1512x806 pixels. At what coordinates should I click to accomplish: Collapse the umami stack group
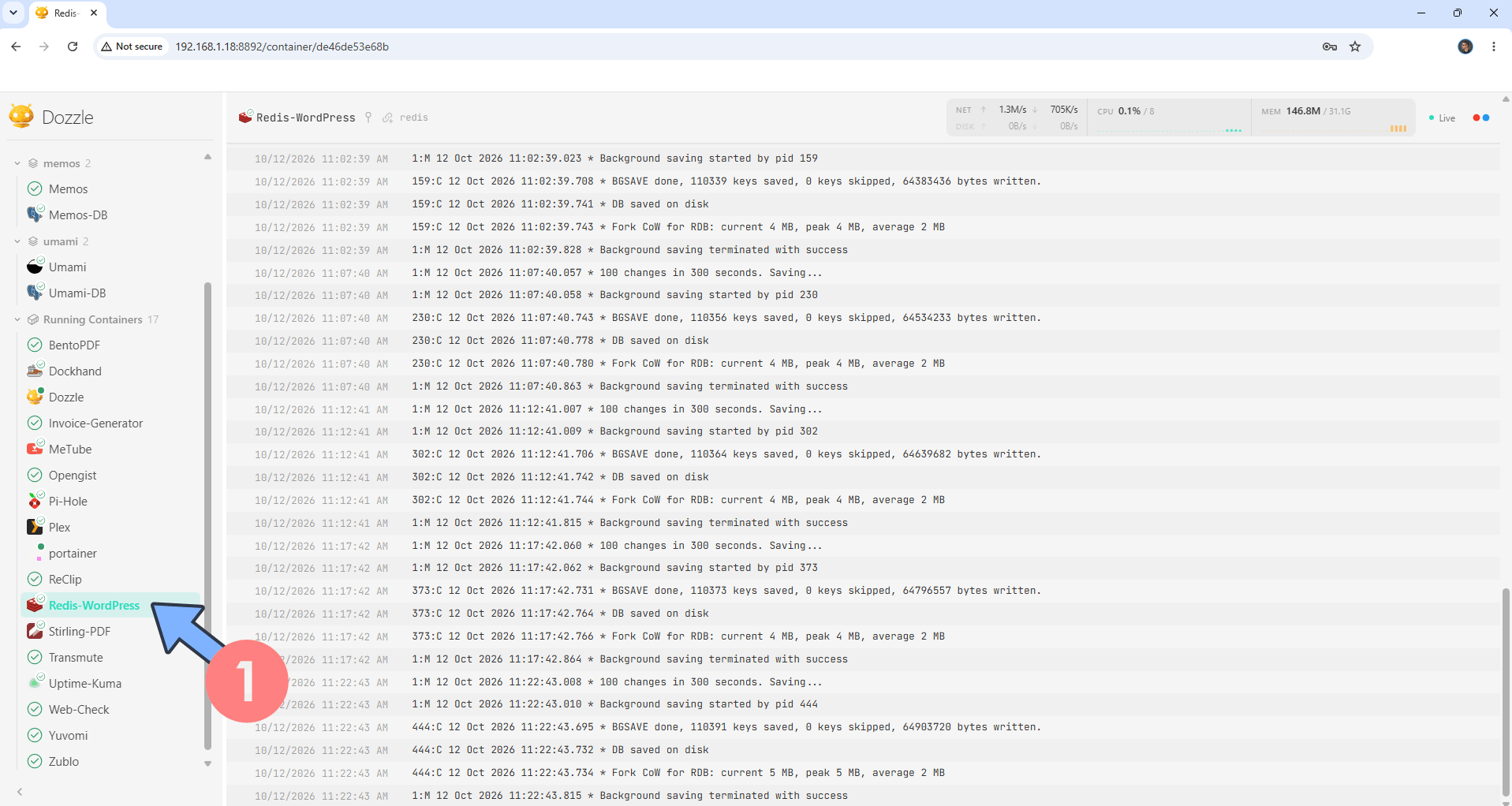(x=17, y=241)
